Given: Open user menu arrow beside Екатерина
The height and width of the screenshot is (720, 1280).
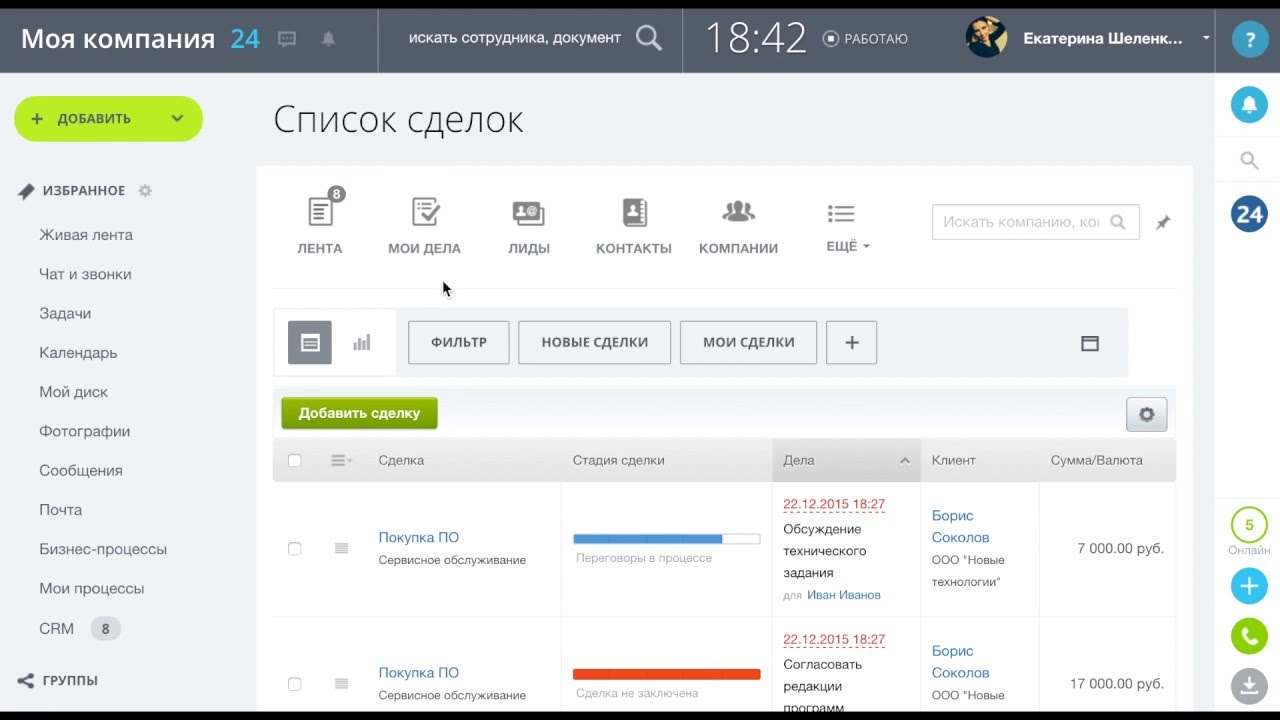Looking at the screenshot, I should [x=1206, y=38].
